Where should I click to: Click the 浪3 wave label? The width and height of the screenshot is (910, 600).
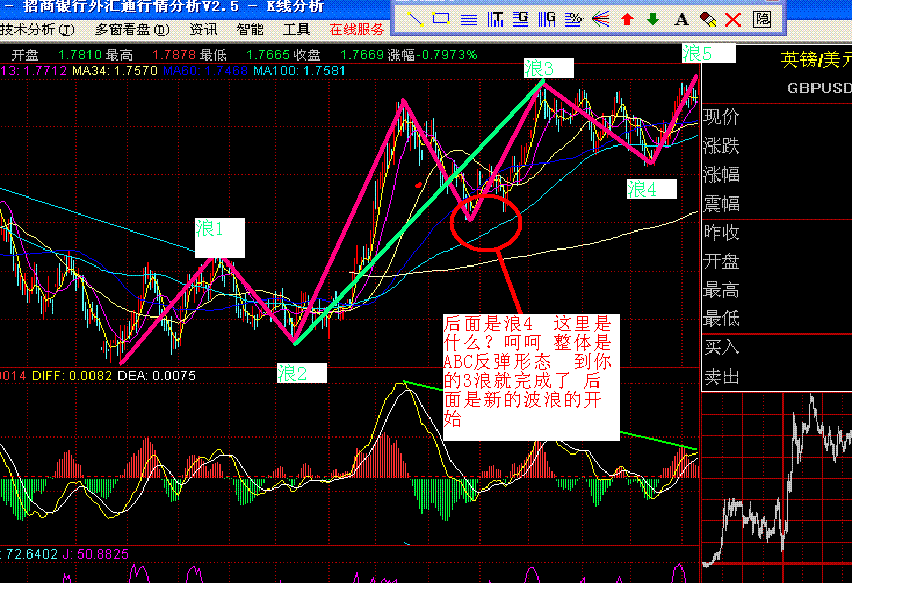click(548, 68)
